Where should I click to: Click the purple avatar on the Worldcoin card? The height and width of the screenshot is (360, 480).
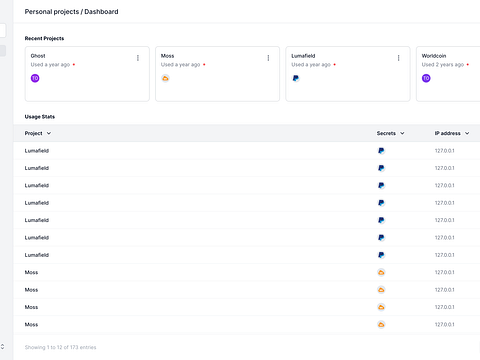(x=426, y=78)
